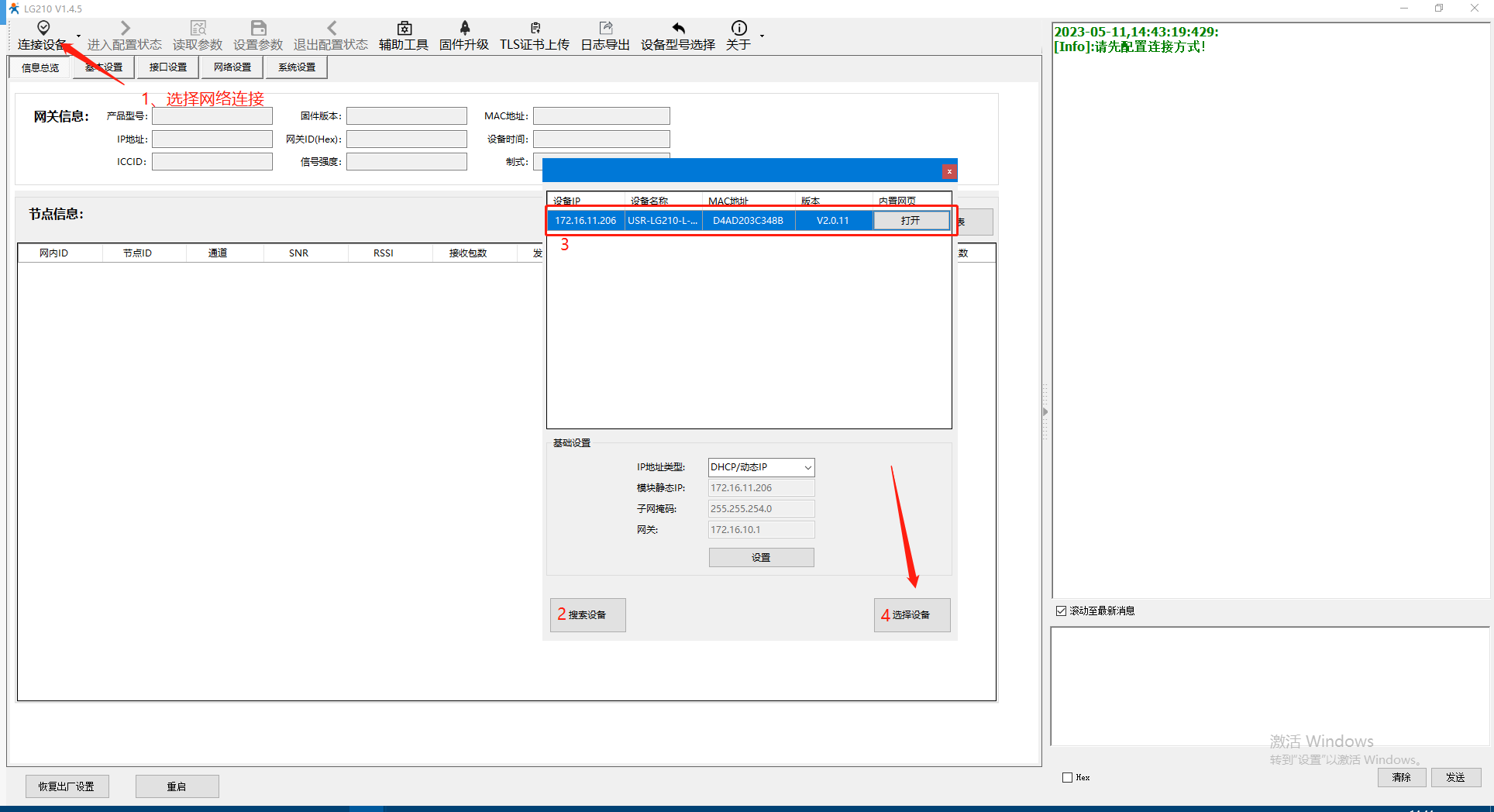
Task: Expand the IP地址类型 dropdown
Action: tap(807, 467)
